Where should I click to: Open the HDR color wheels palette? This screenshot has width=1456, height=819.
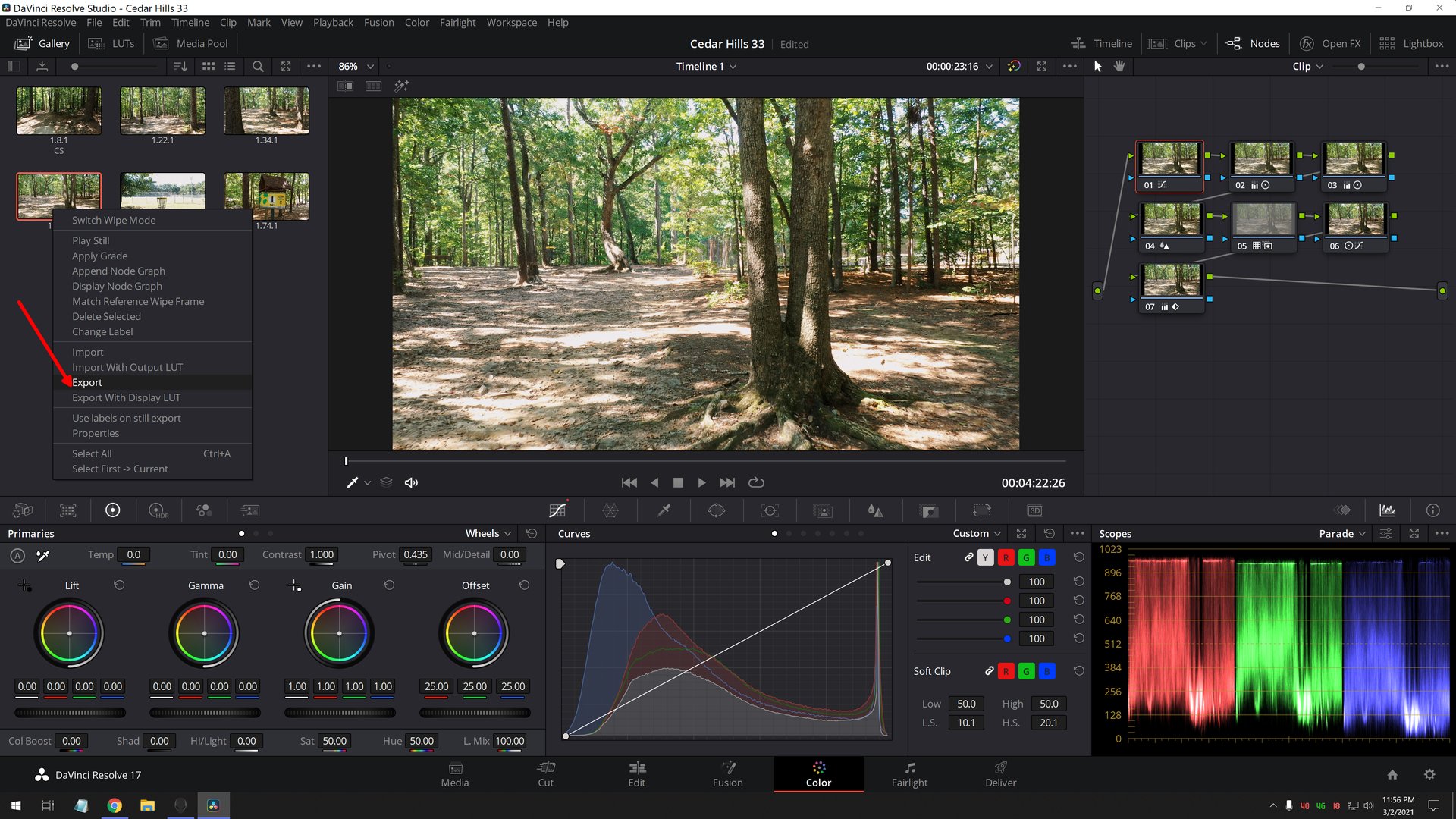tap(158, 510)
